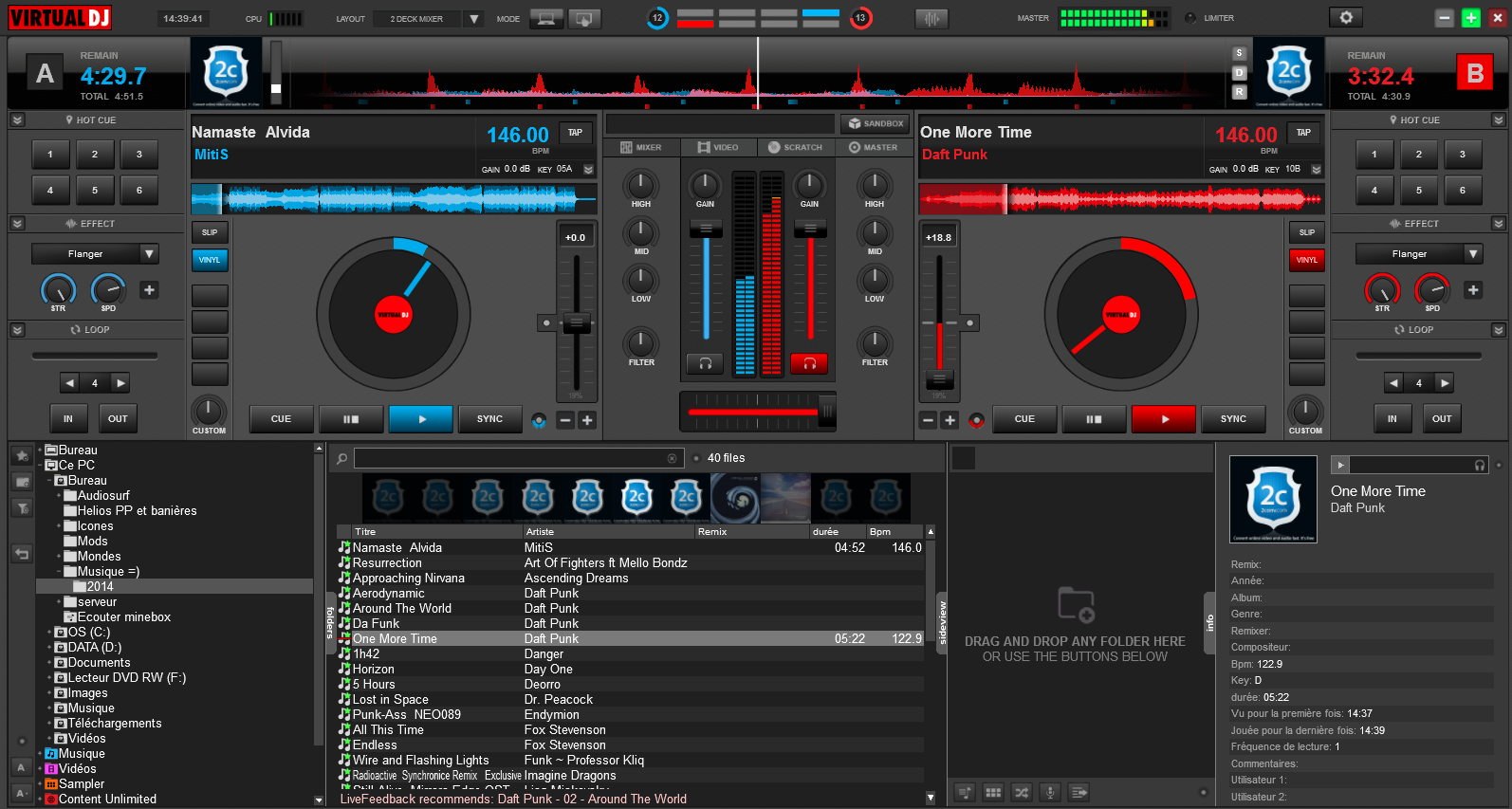Toggle SLIP mode on deck A
Image resolution: width=1512 pixels, height=809 pixels.
pyautogui.click(x=210, y=232)
